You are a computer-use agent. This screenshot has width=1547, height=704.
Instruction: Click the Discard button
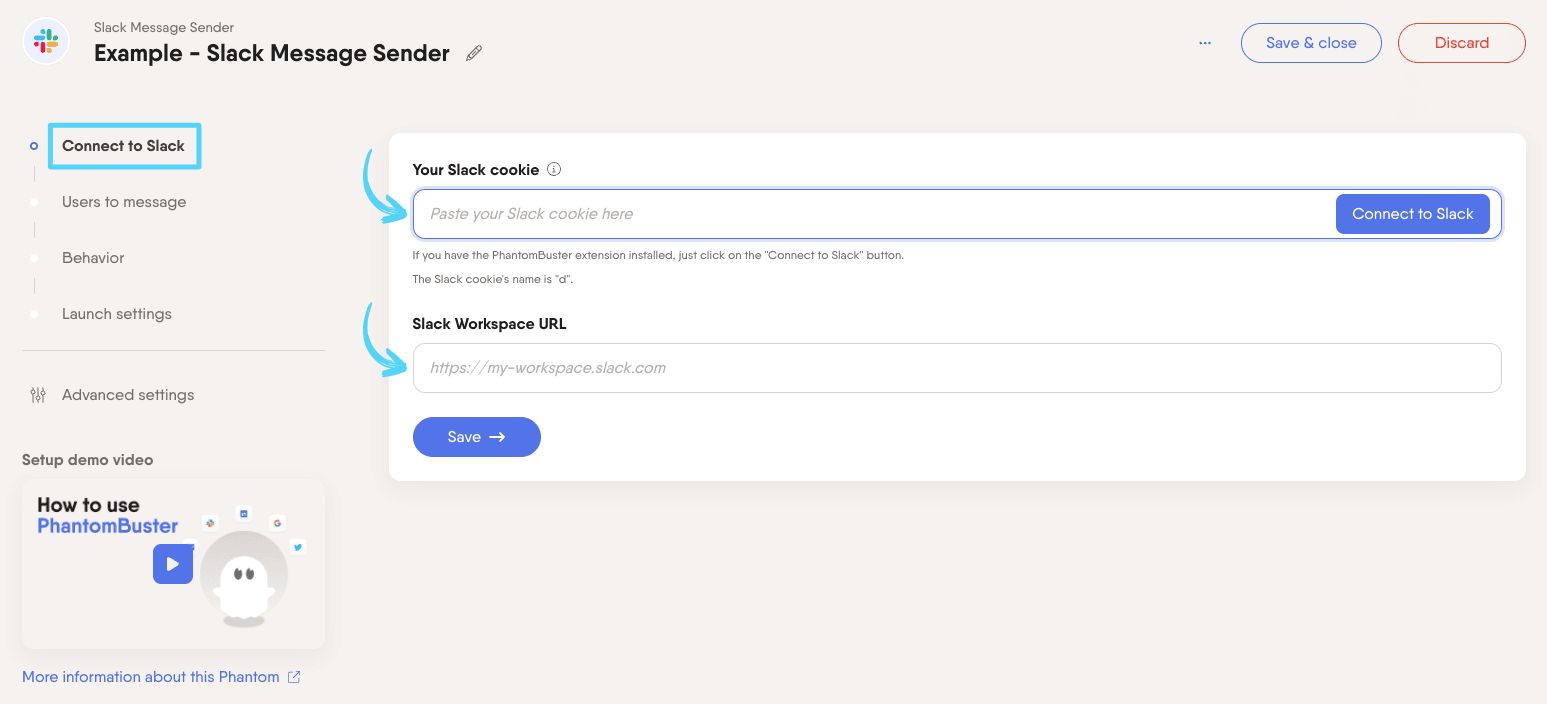click(x=1461, y=43)
